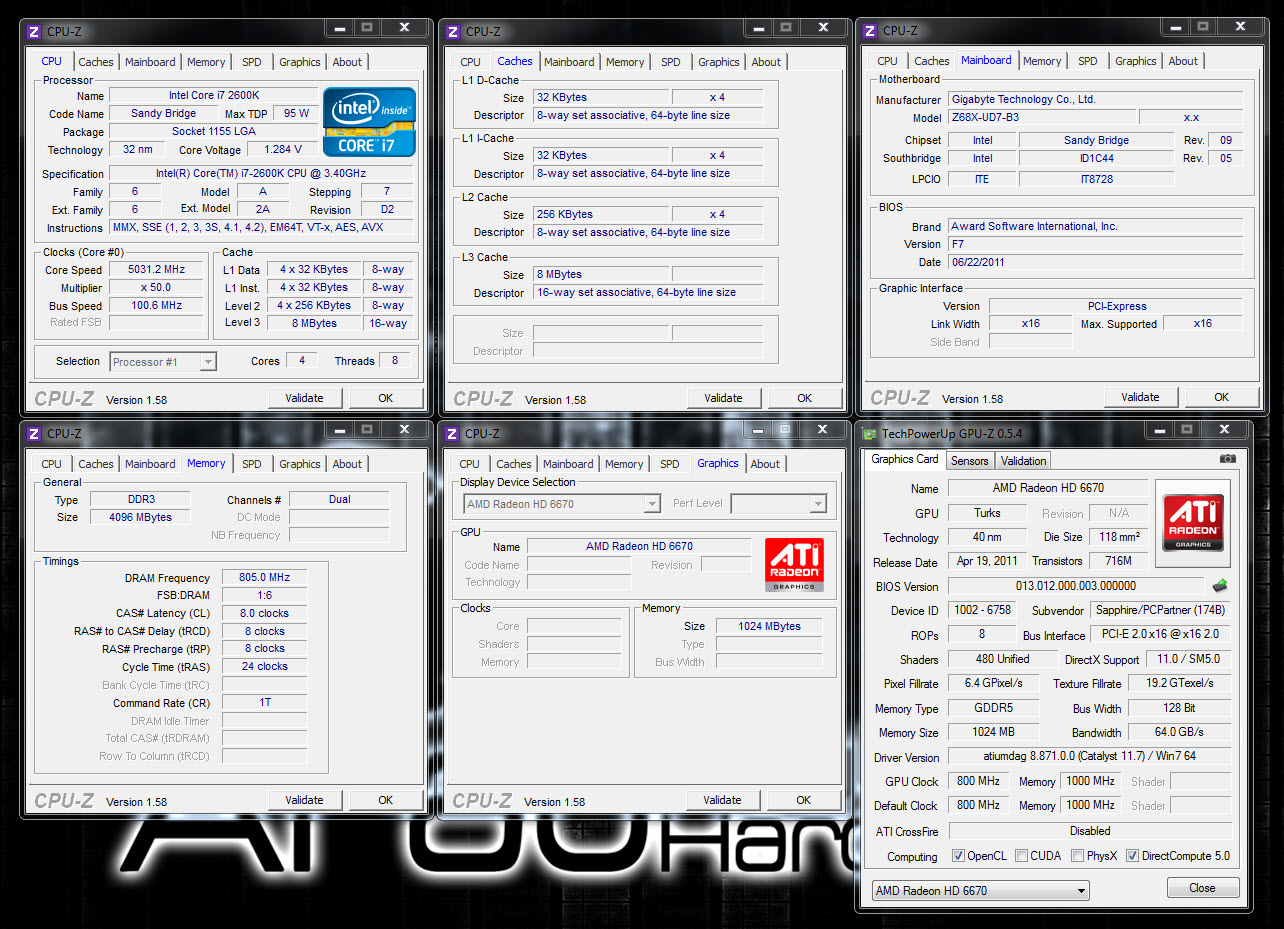Click the camera screenshot icon in GPU-Z
This screenshot has width=1284, height=929.
(1228, 459)
